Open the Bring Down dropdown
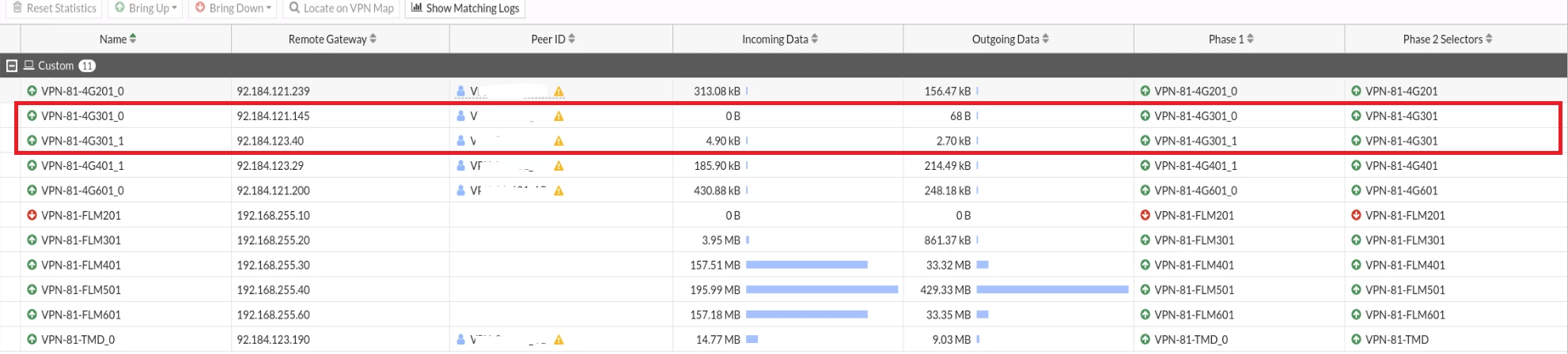Screen dimensions: 1568x354 point(233,8)
